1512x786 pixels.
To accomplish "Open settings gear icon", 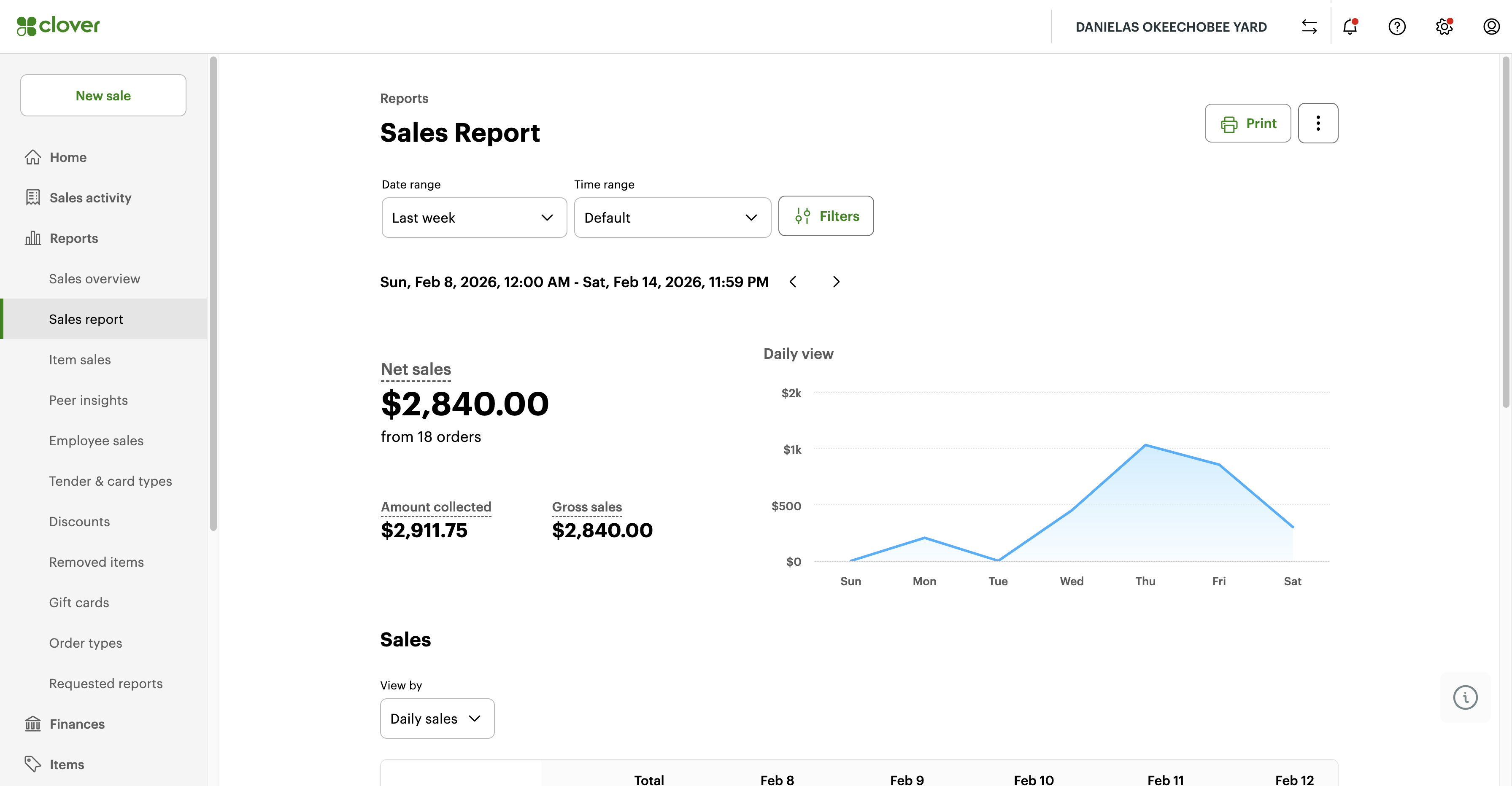I will pyautogui.click(x=1444, y=27).
